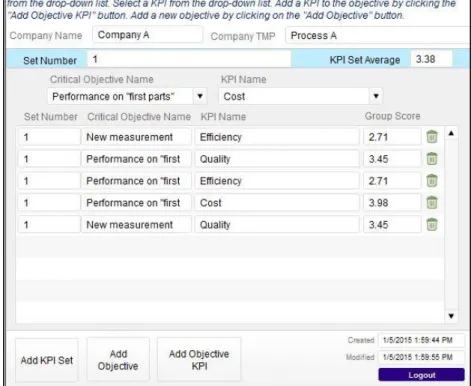Image resolution: width=471 pixels, height=386 pixels.
Task: Click the Set Number field in blue bar
Action: pos(189,59)
